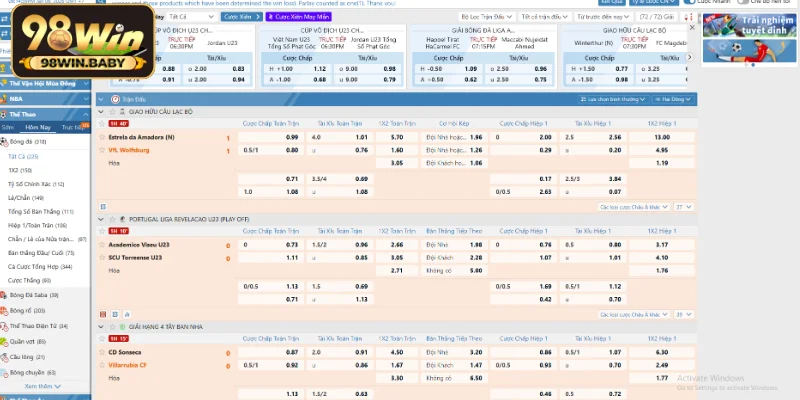This screenshot has height=400, width=800.
Task: Click the Cược Xiên button
Action: coord(242,17)
